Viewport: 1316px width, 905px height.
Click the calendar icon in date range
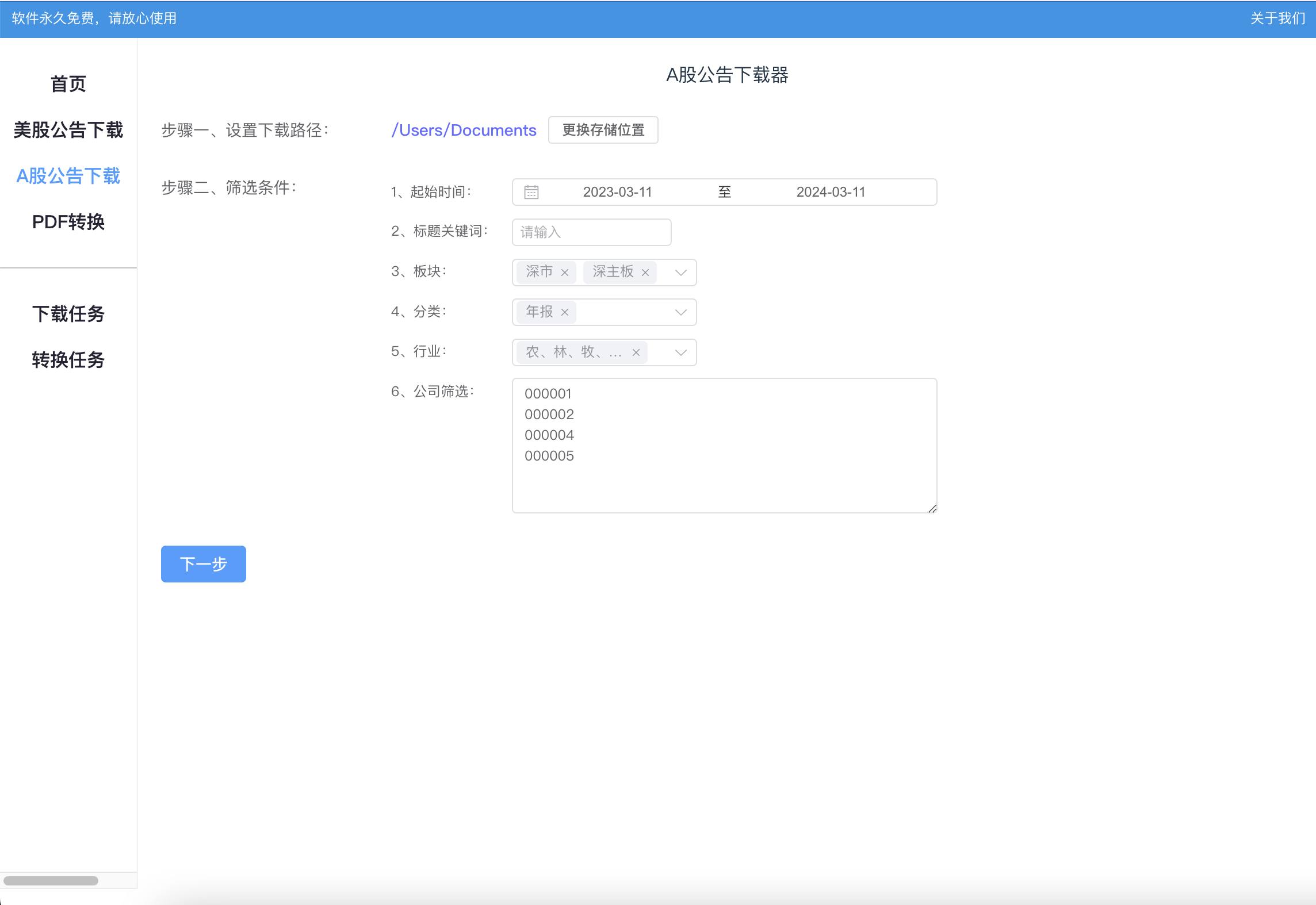point(531,192)
